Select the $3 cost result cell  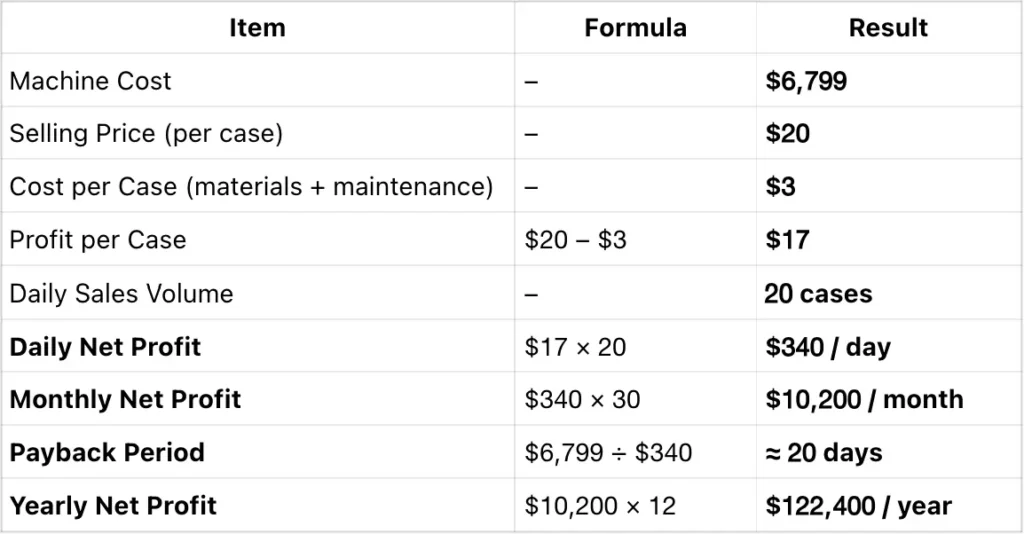(x=781, y=187)
